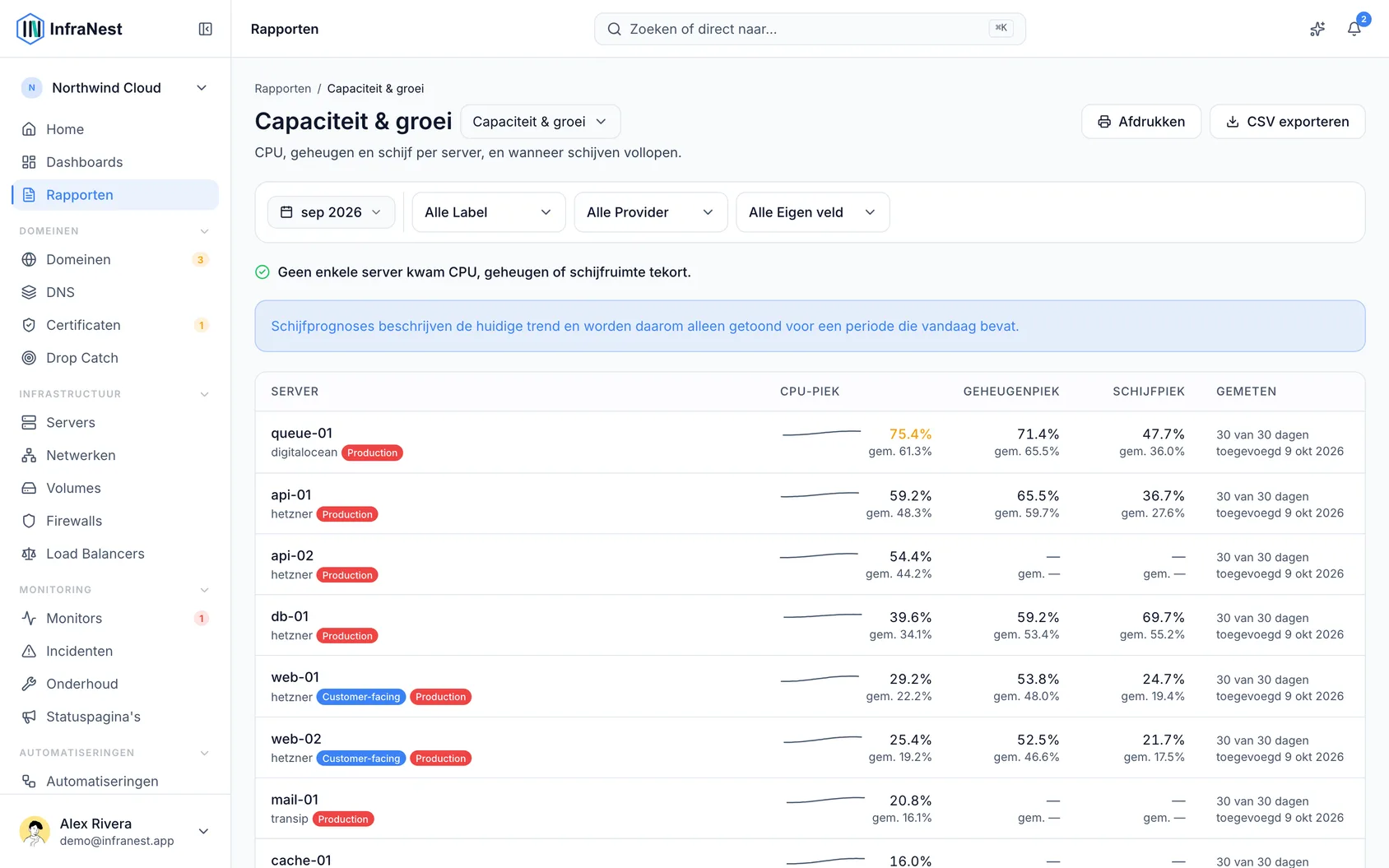Click CSV exporteren button
Screen dimensions: 1389x868
[x=1287, y=122]
